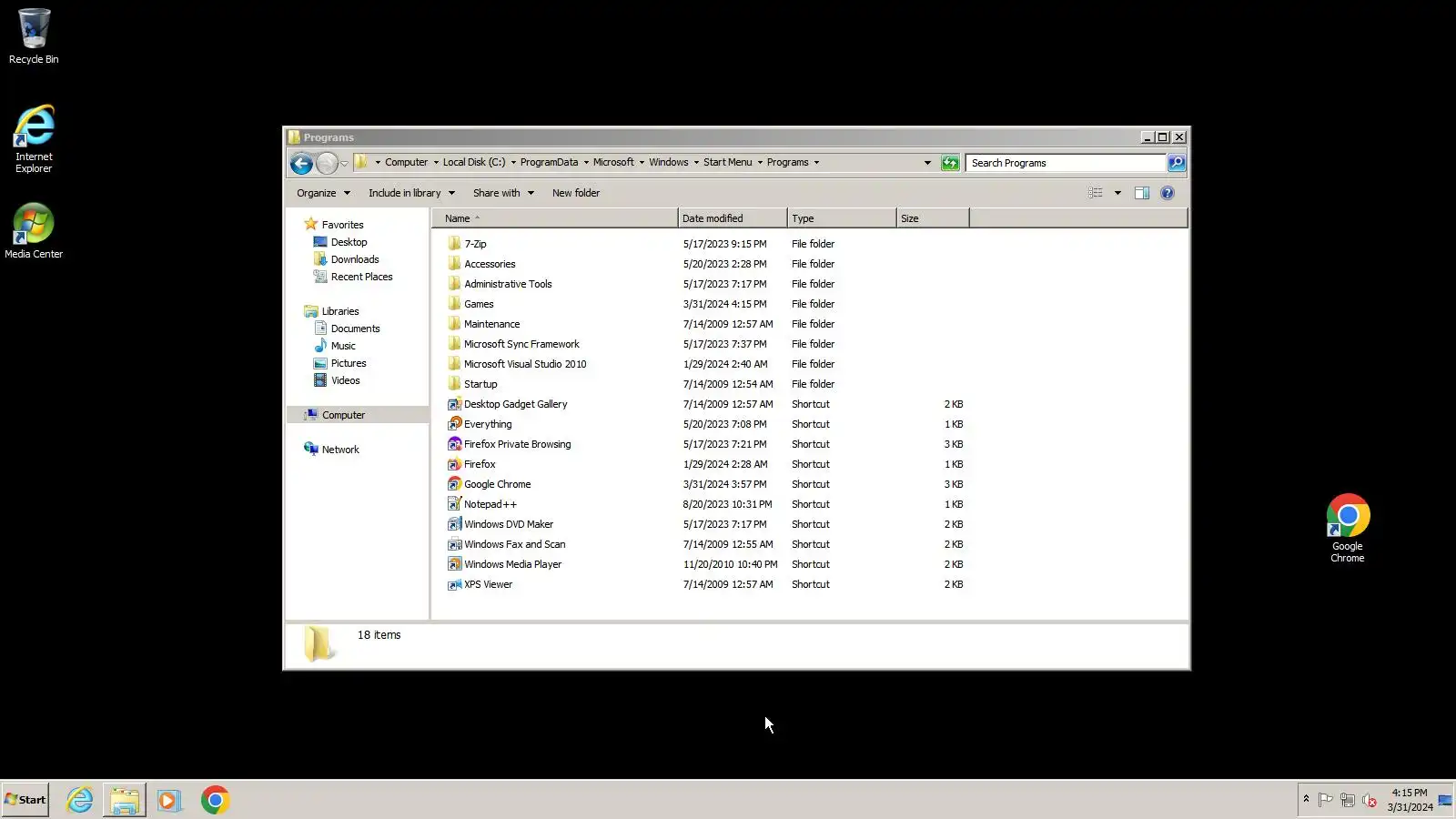Click the search magnifier button

coord(1177,163)
